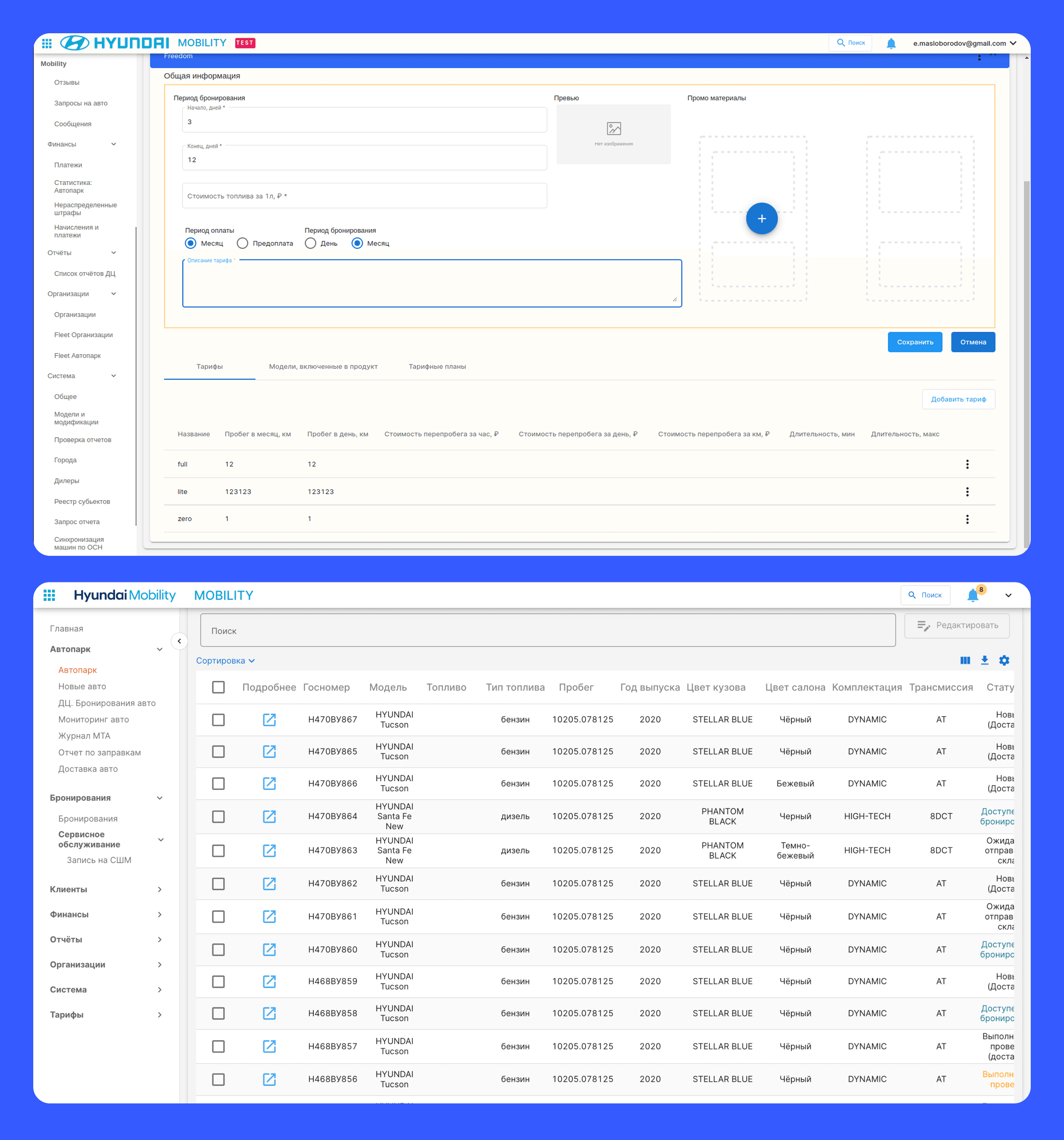Viewport: 1064px width, 1140px height.
Task: Open the Сортировка dropdown
Action: [x=225, y=661]
